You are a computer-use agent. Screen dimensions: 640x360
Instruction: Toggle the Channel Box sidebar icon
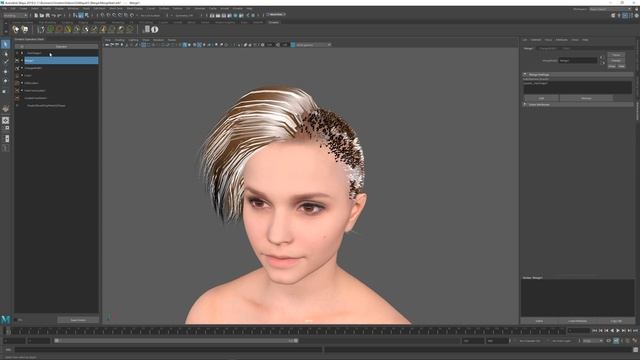click(636, 15)
